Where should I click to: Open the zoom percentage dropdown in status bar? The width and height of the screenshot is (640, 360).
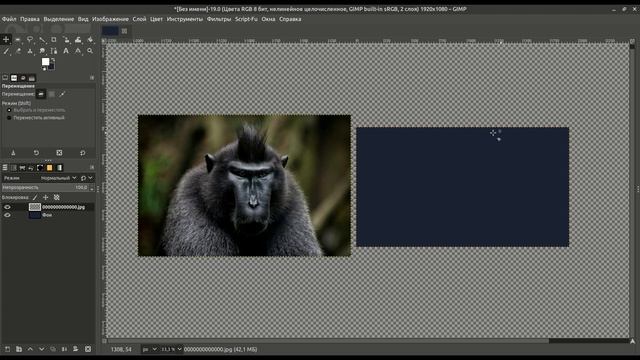point(171,349)
